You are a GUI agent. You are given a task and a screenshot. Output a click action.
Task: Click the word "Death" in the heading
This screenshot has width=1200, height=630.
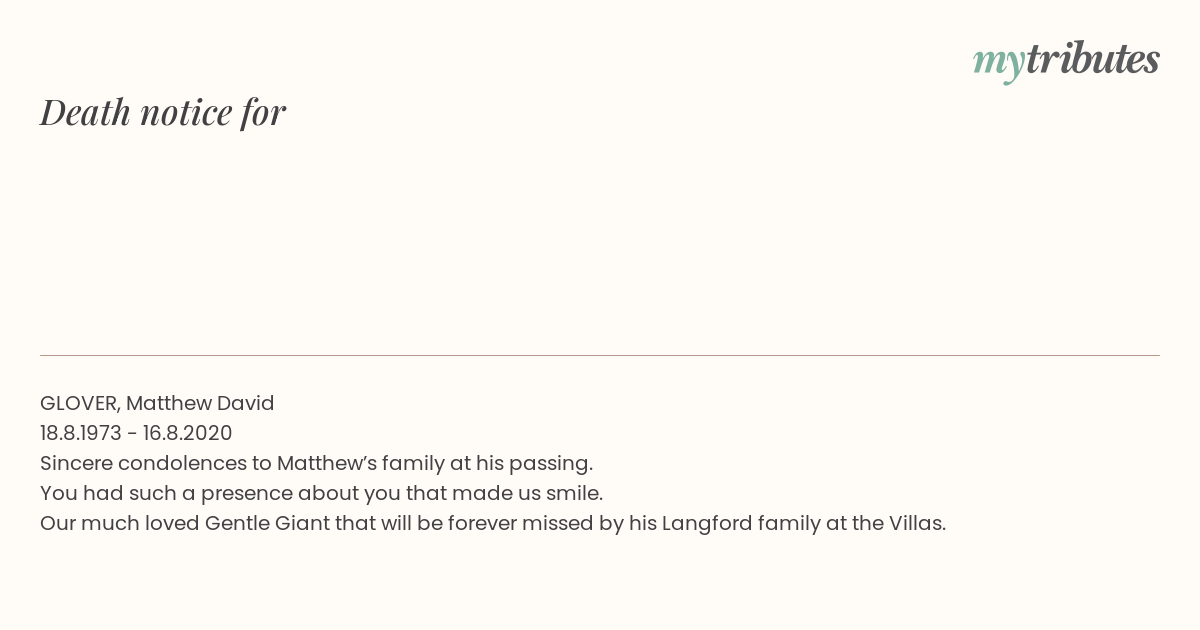coord(86,112)
